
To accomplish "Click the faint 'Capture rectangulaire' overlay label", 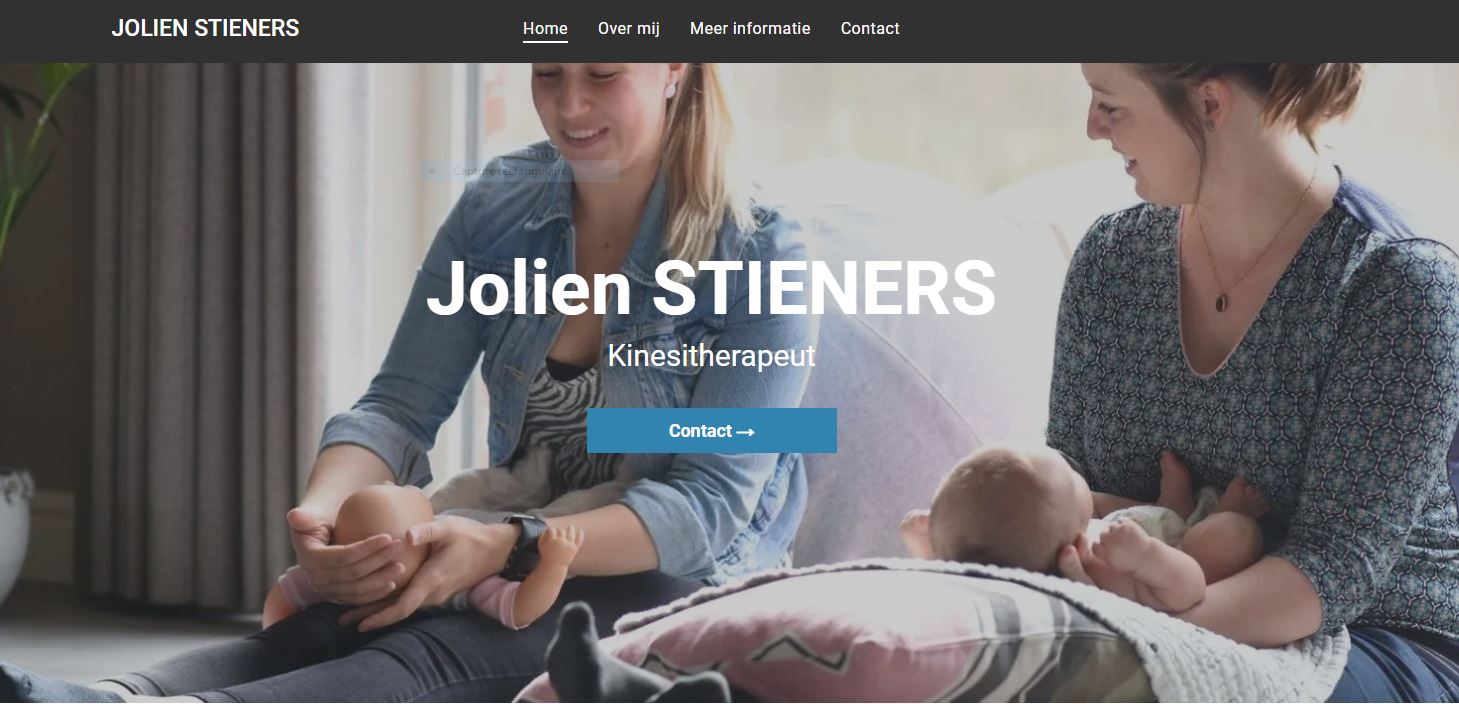I will click(510, 171).
